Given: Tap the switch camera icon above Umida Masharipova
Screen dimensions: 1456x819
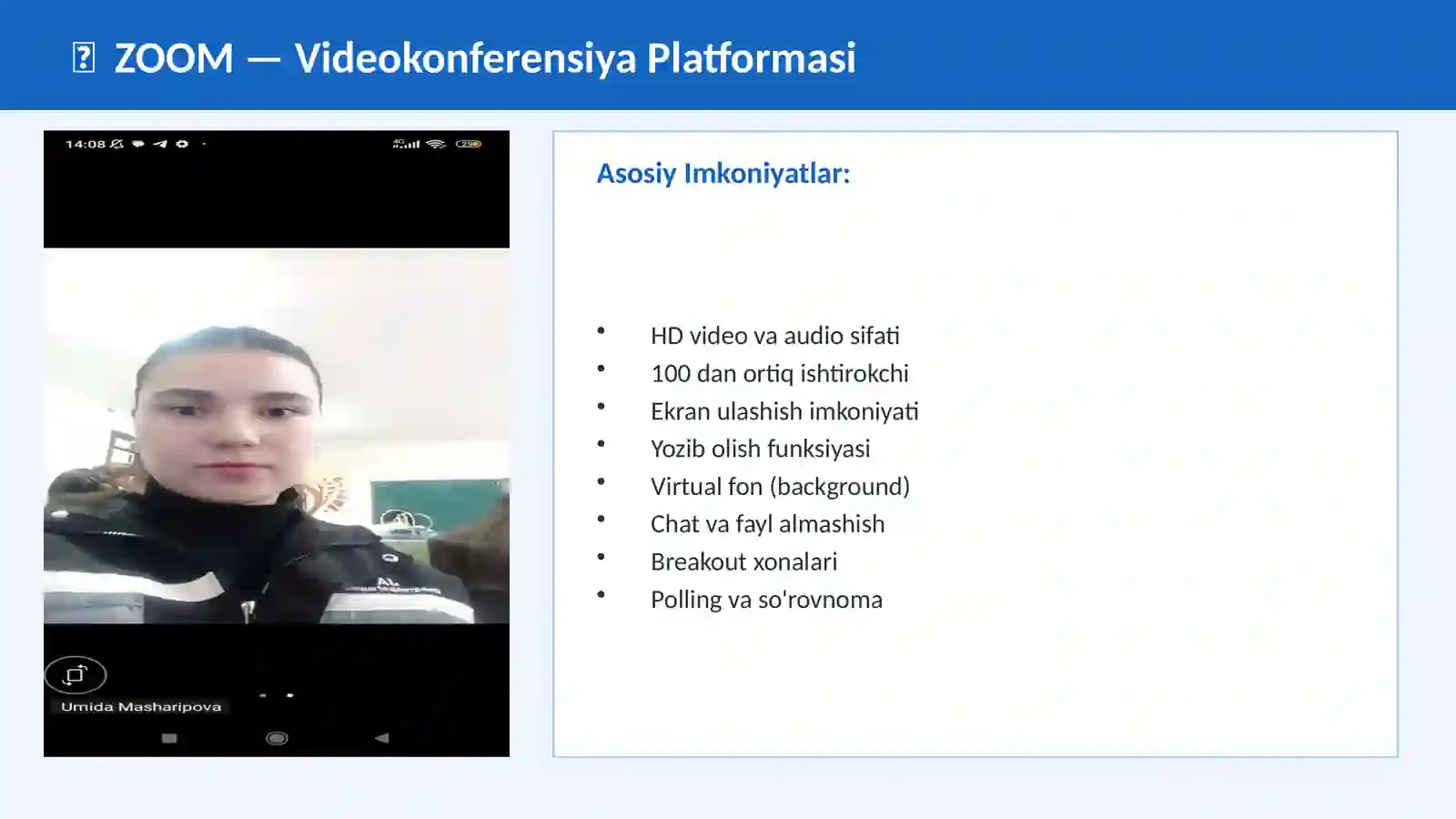Looking at the screenshot, I should coord(76,675).
